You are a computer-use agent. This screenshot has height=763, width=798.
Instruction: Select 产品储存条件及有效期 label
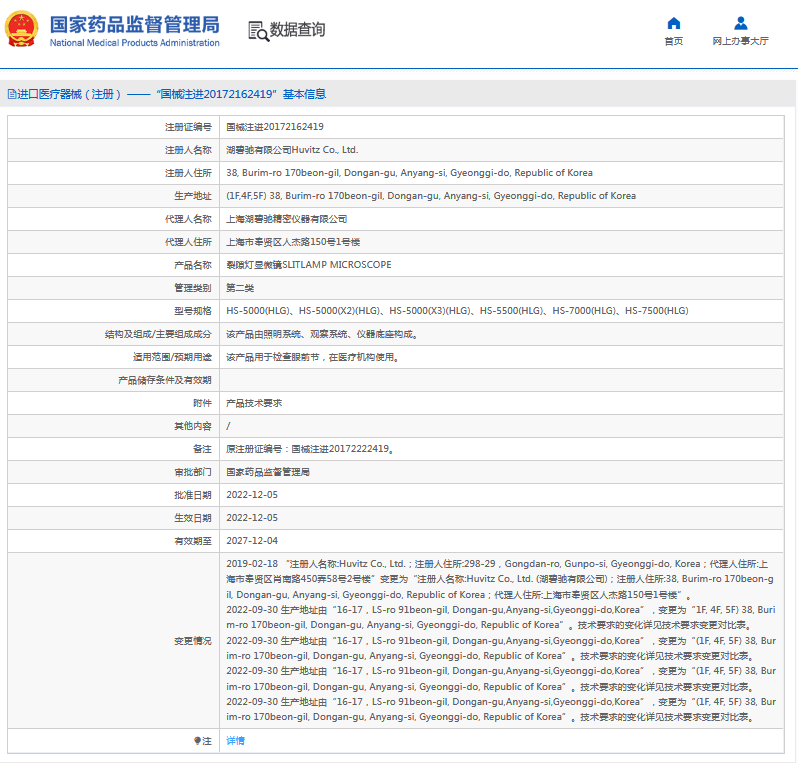point(165,380)
